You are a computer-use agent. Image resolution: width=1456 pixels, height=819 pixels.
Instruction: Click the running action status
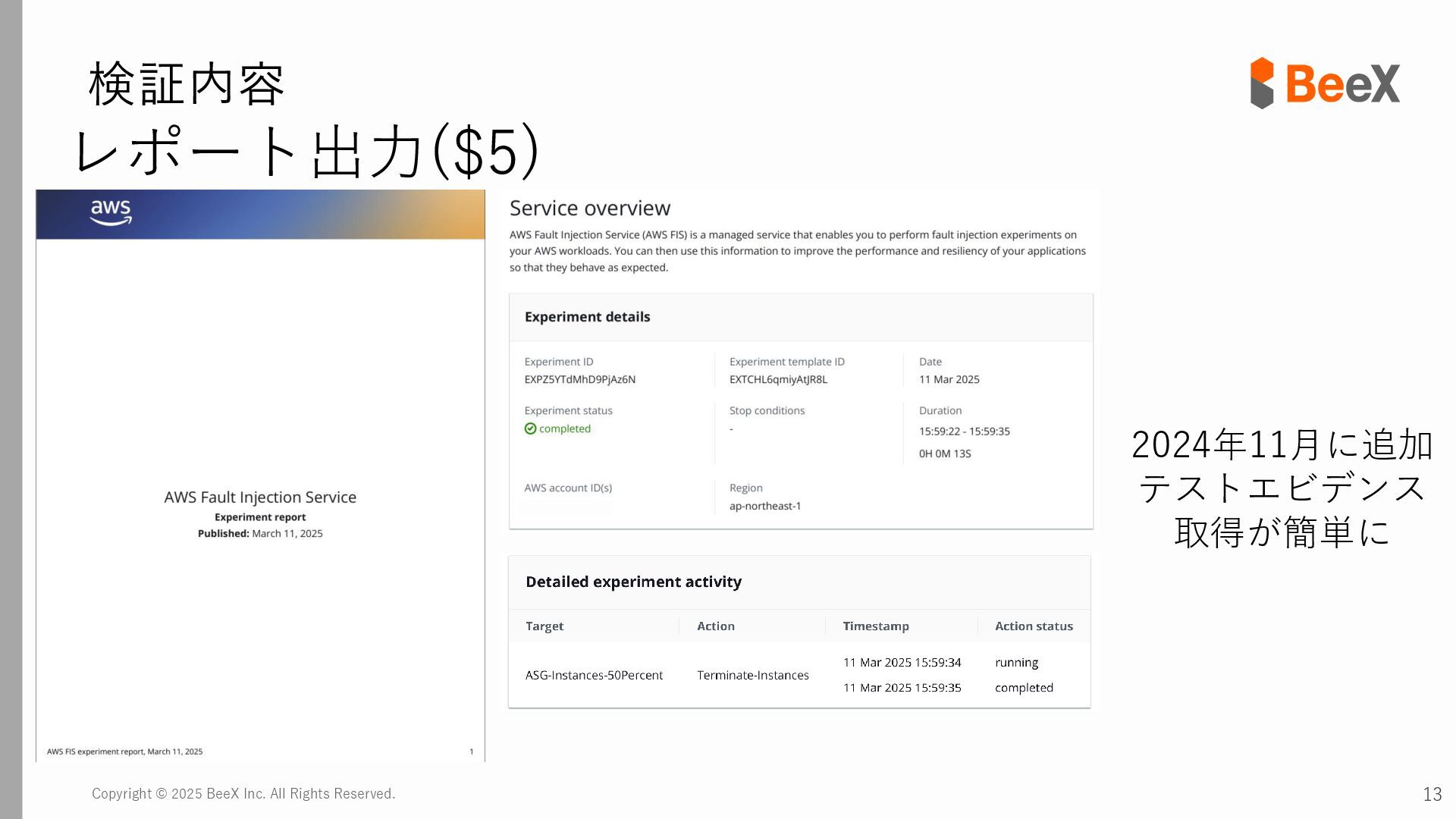1016,662
